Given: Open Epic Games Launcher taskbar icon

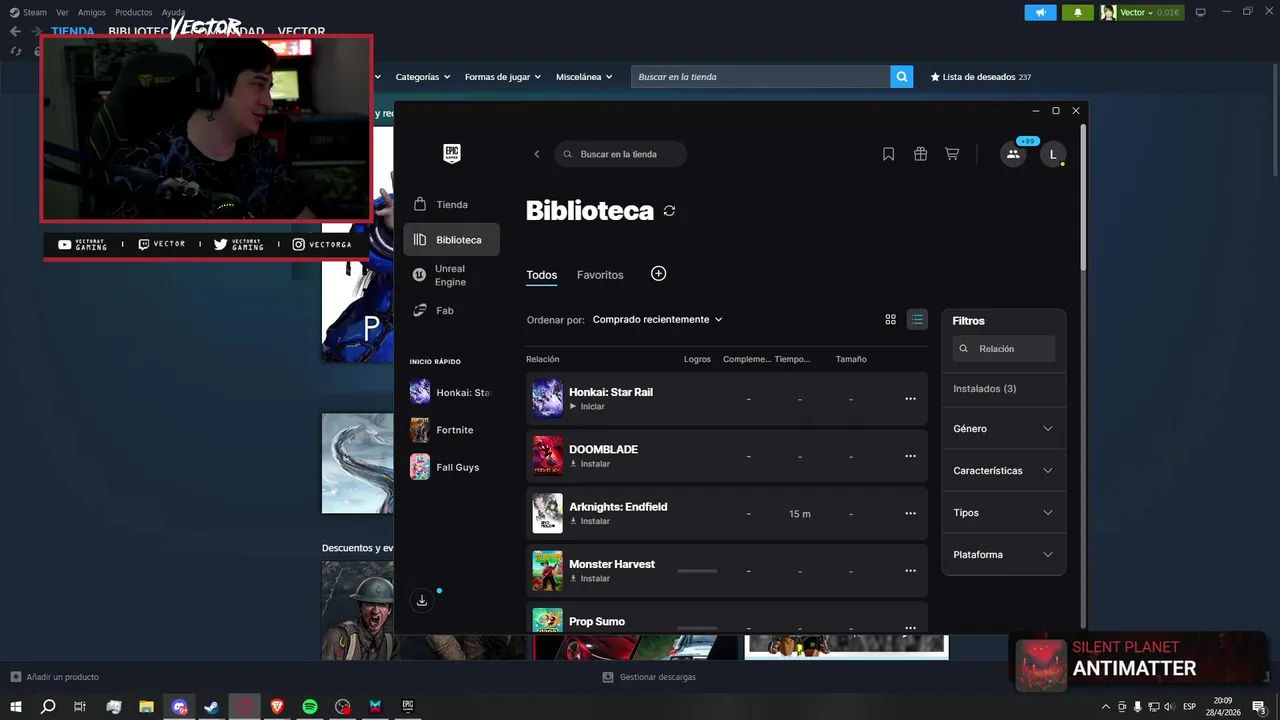Looking at the screenshot, I should pyautogui.click(x=408, y=706).
